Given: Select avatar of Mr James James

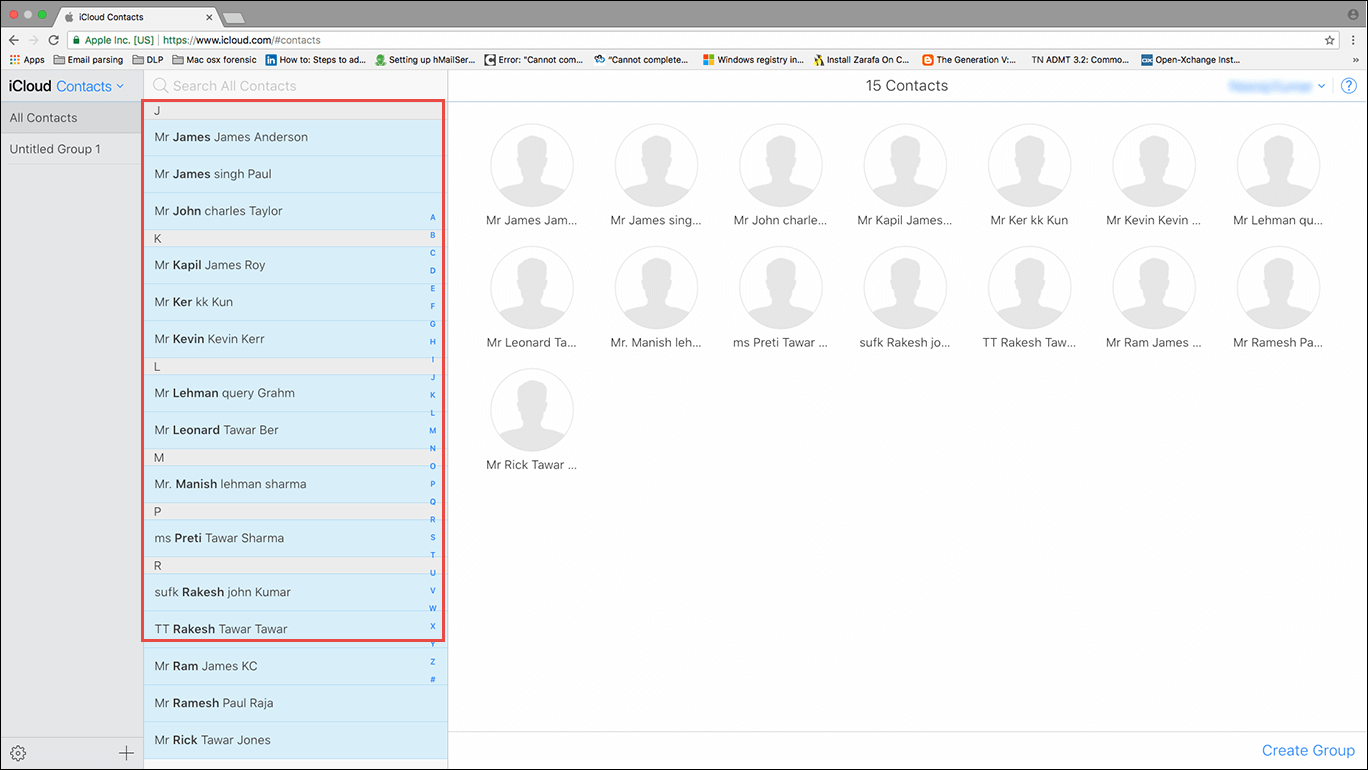Looking at the screenshot, I should click(532, 166).
